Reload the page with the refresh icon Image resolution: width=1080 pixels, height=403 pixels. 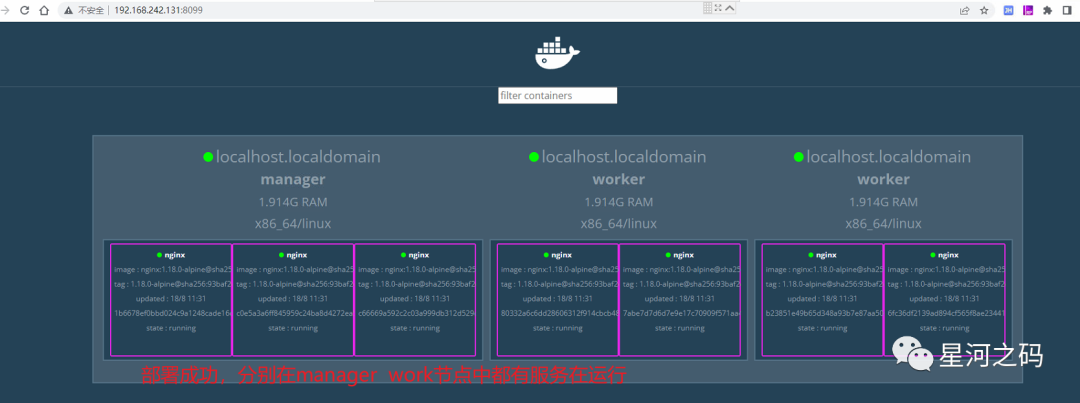(x=25, y=10)
